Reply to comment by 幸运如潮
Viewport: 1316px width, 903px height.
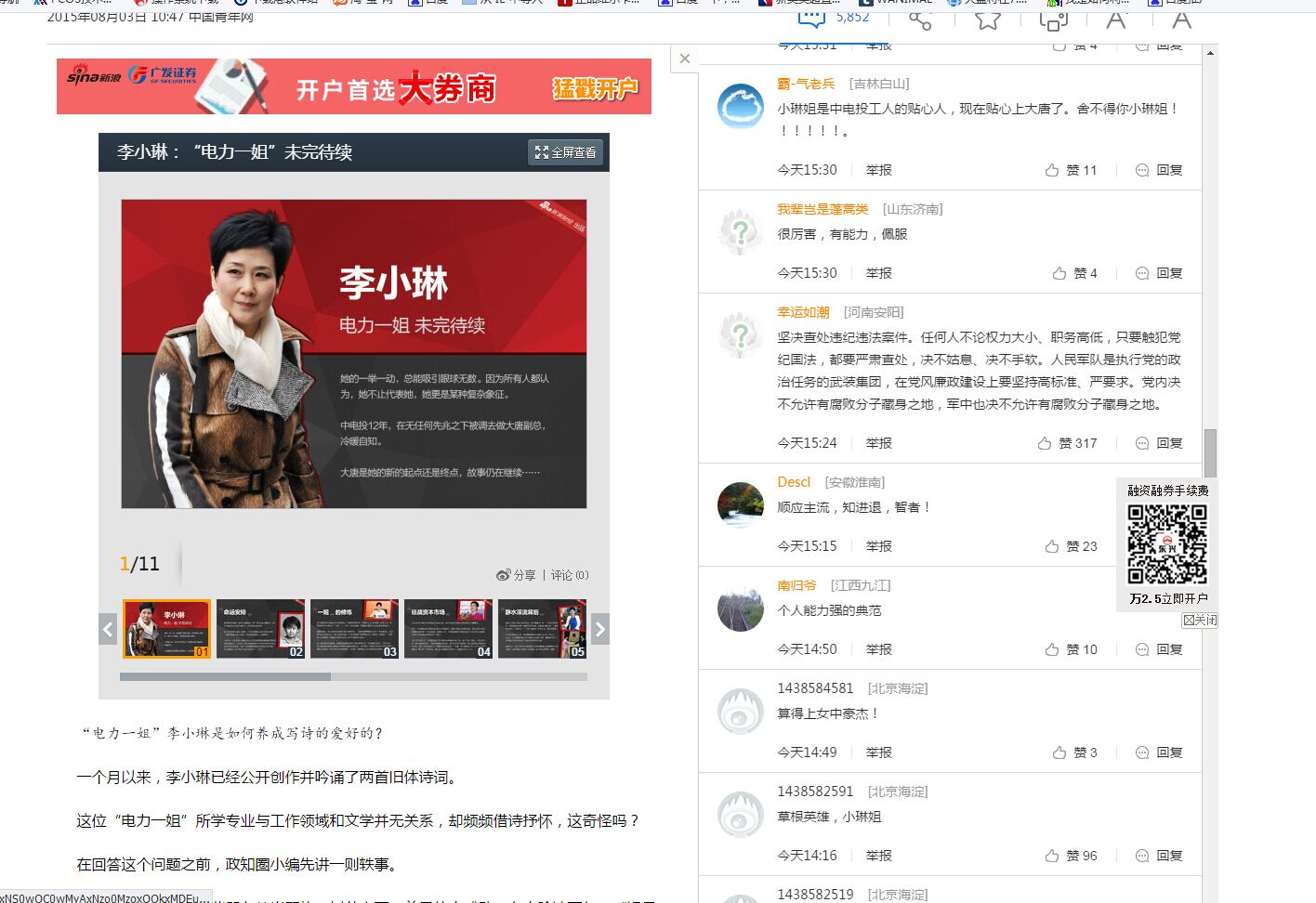(1159, 443)
